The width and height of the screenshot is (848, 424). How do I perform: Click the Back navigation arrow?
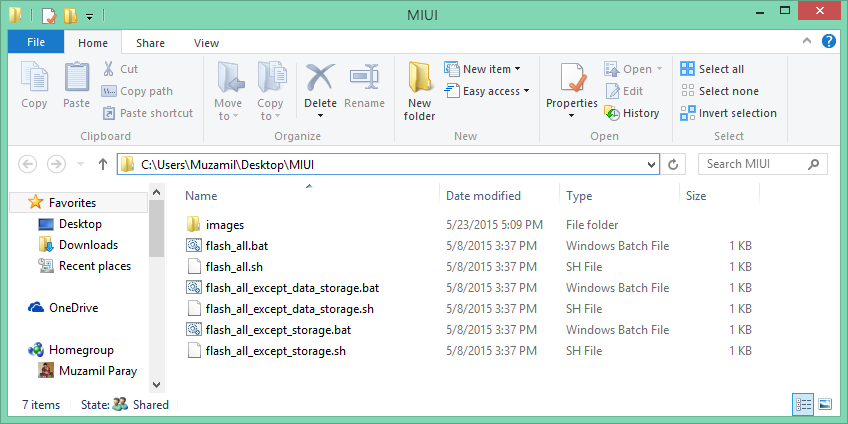[x=28, y=164]
